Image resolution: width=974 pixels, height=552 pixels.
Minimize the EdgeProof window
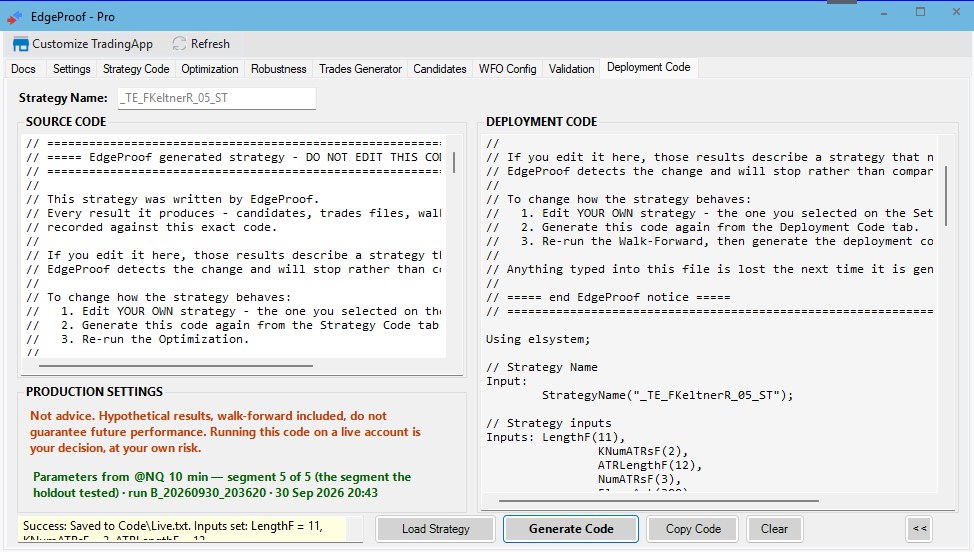coord(884,13)
